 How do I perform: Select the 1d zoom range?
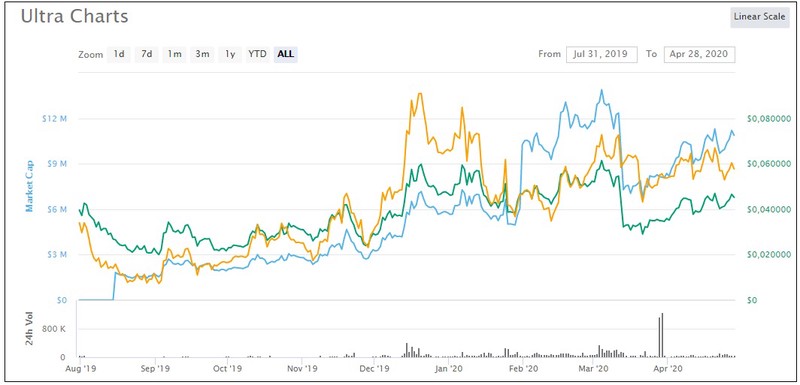coord(119,54)
